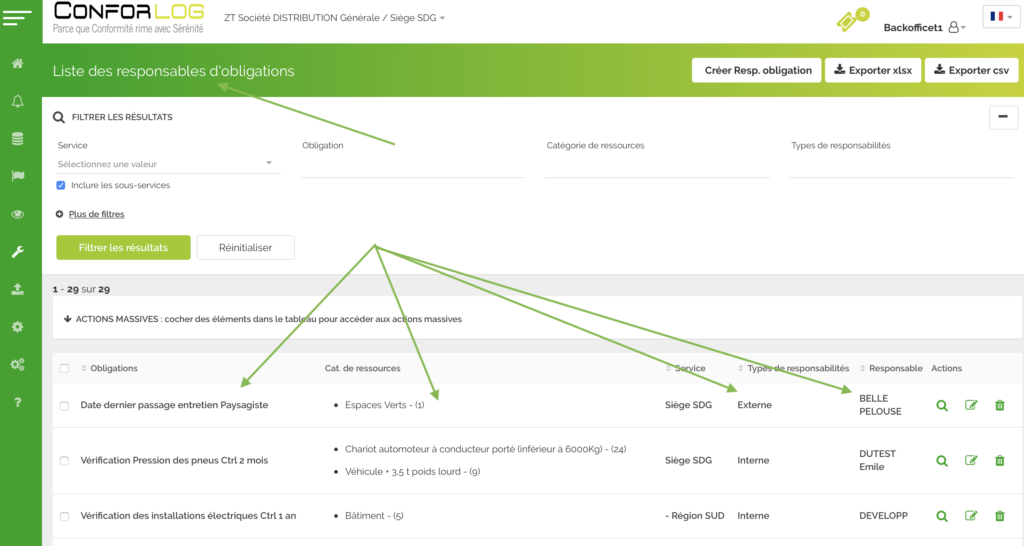1024x546 pixels.
Task: Open the Backoffice1 user menu
Action: [x=924, y=28]
